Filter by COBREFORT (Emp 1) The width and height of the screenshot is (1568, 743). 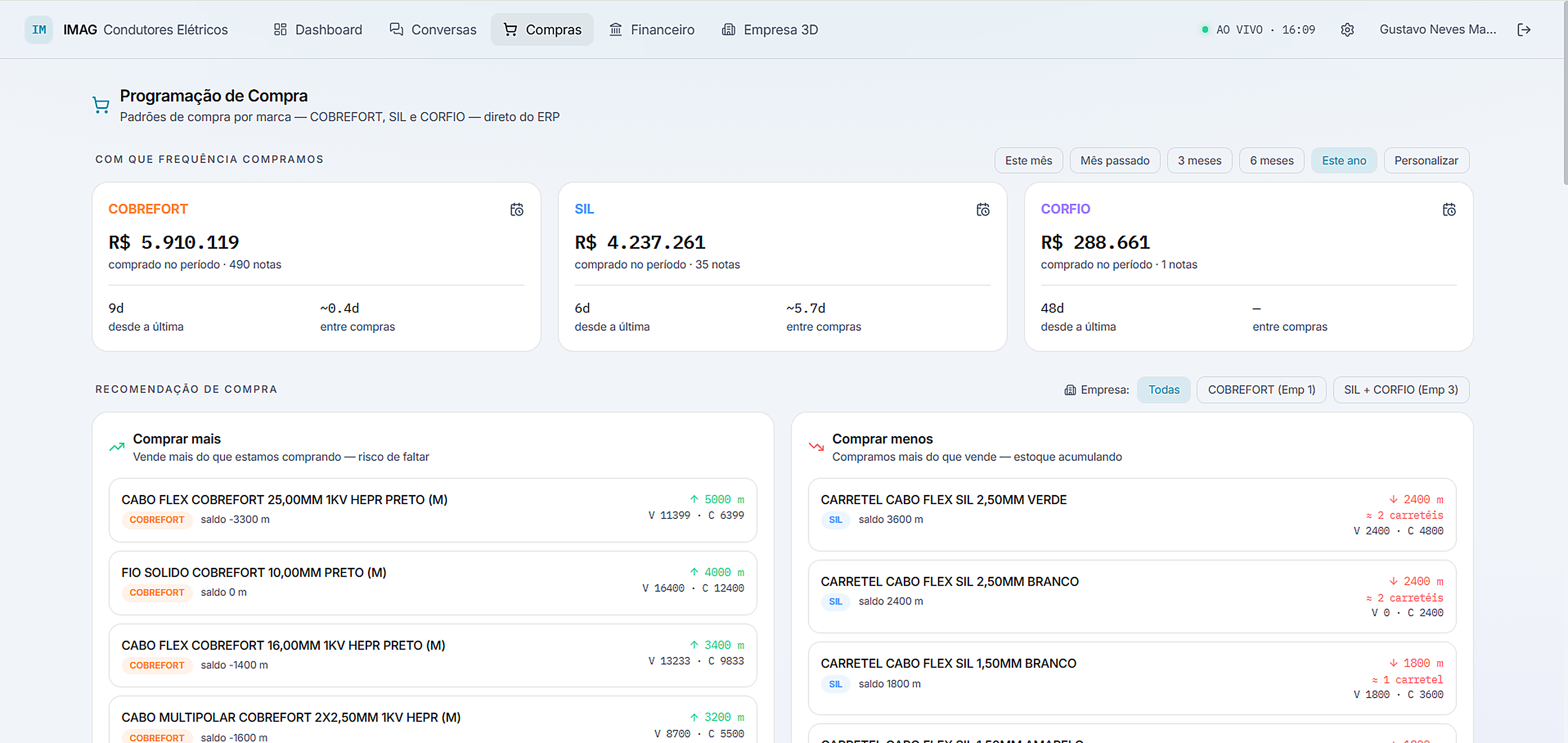coord(1261,390)
